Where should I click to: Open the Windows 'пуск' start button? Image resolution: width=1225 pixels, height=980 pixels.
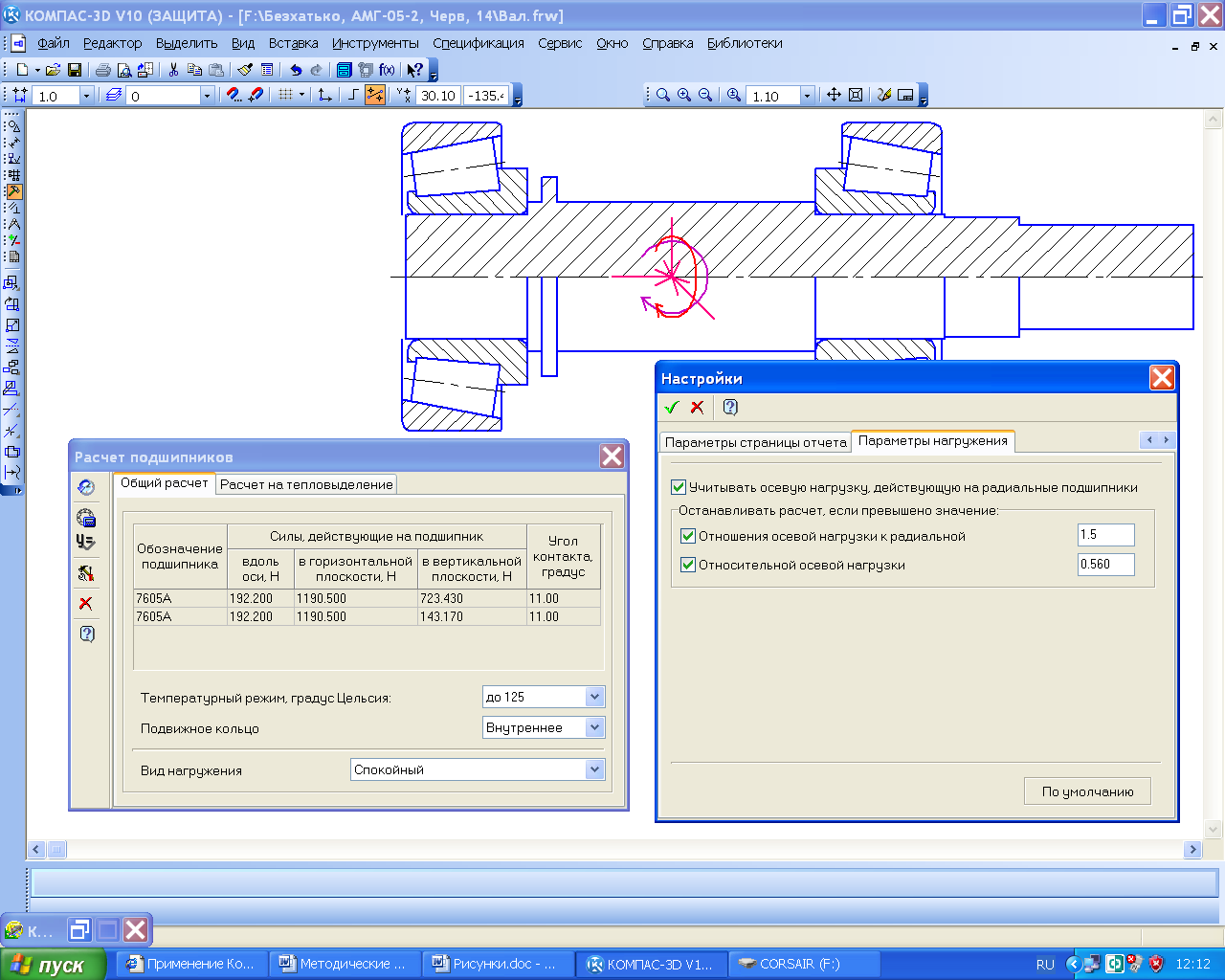tap(53, 965)
